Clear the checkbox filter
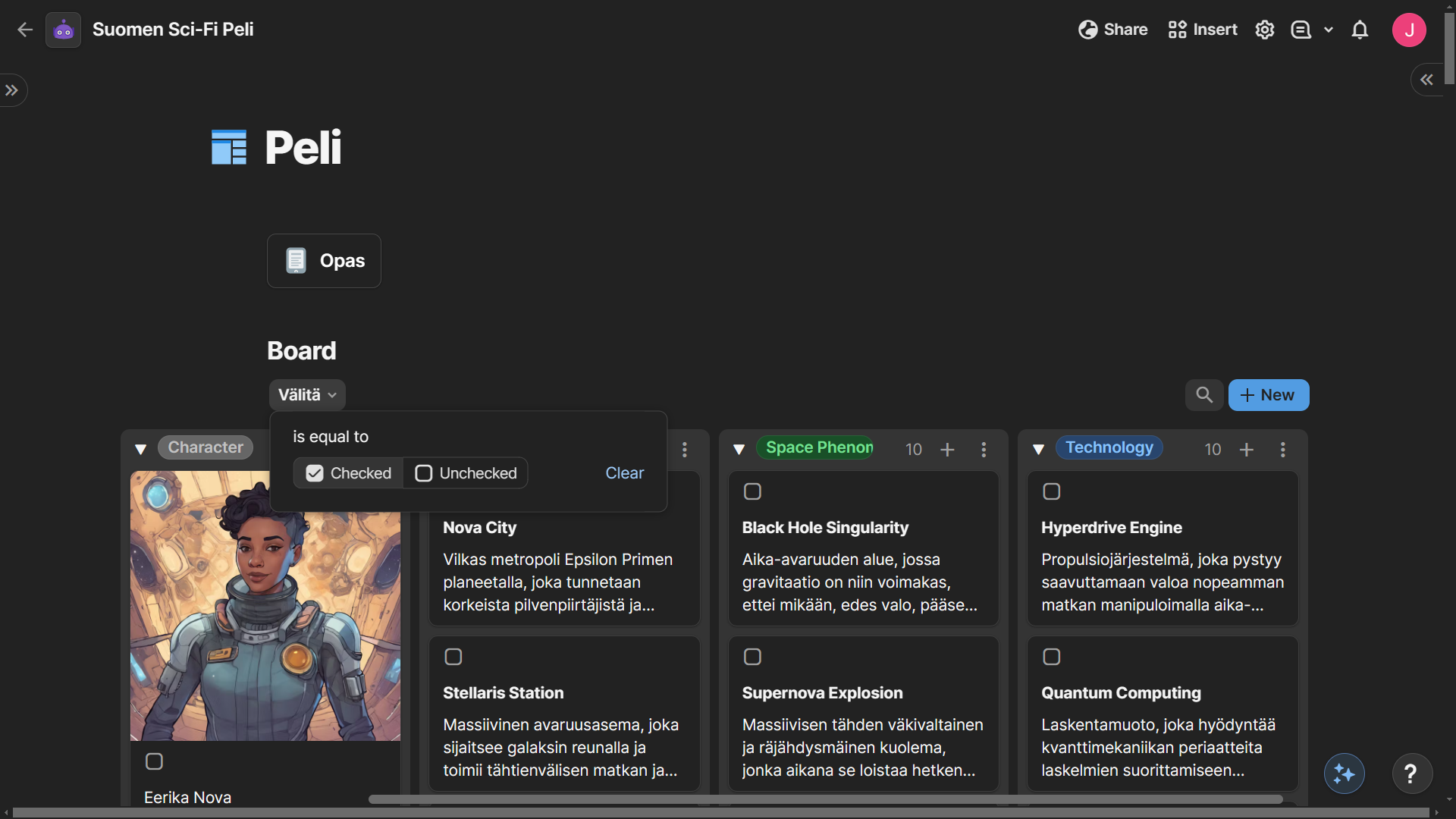 [624, 473]
